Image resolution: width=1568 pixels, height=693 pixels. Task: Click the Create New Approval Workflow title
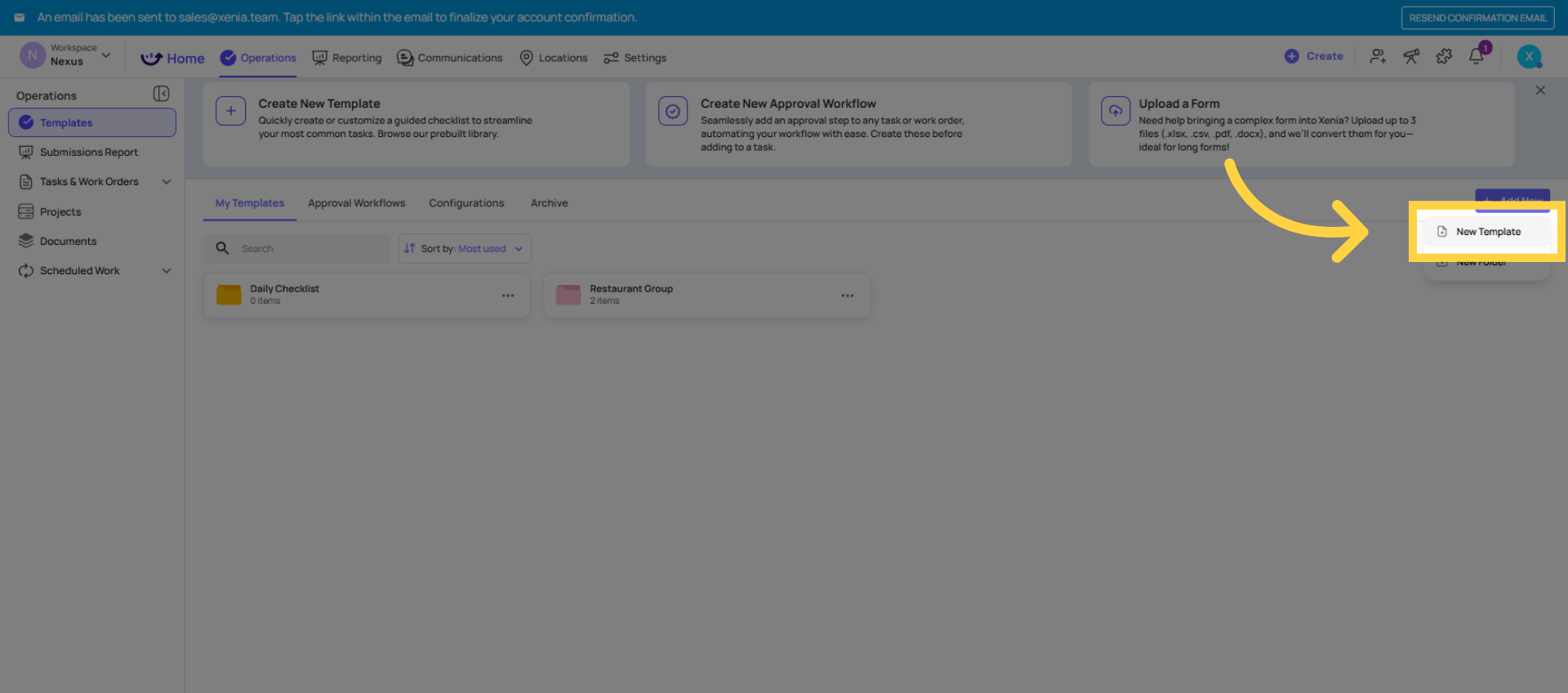(788, 104)
